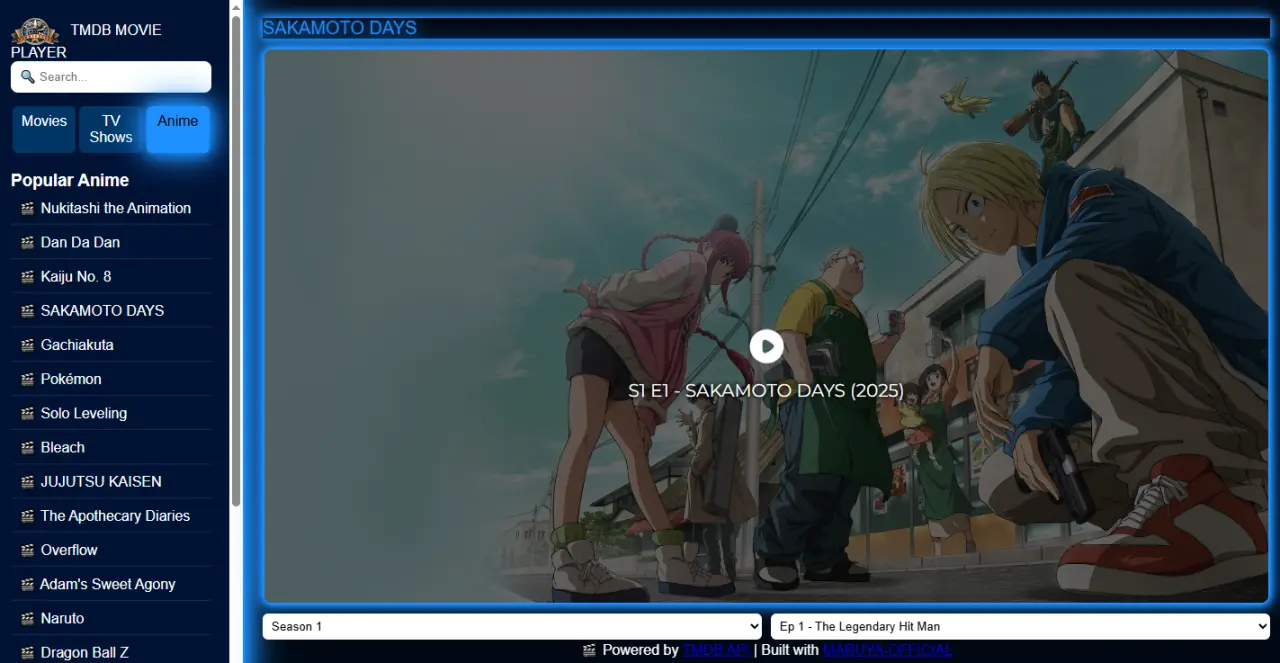This screenshot has width=1280, height=663.
Task: Click the clapperboard icon beside Kaiju No. 8
Action: pos(28,276)
